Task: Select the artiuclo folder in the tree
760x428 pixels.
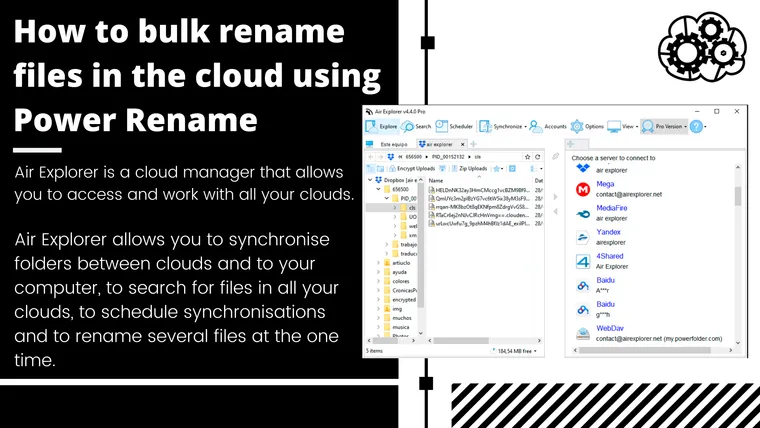Action: coord(397,263)
